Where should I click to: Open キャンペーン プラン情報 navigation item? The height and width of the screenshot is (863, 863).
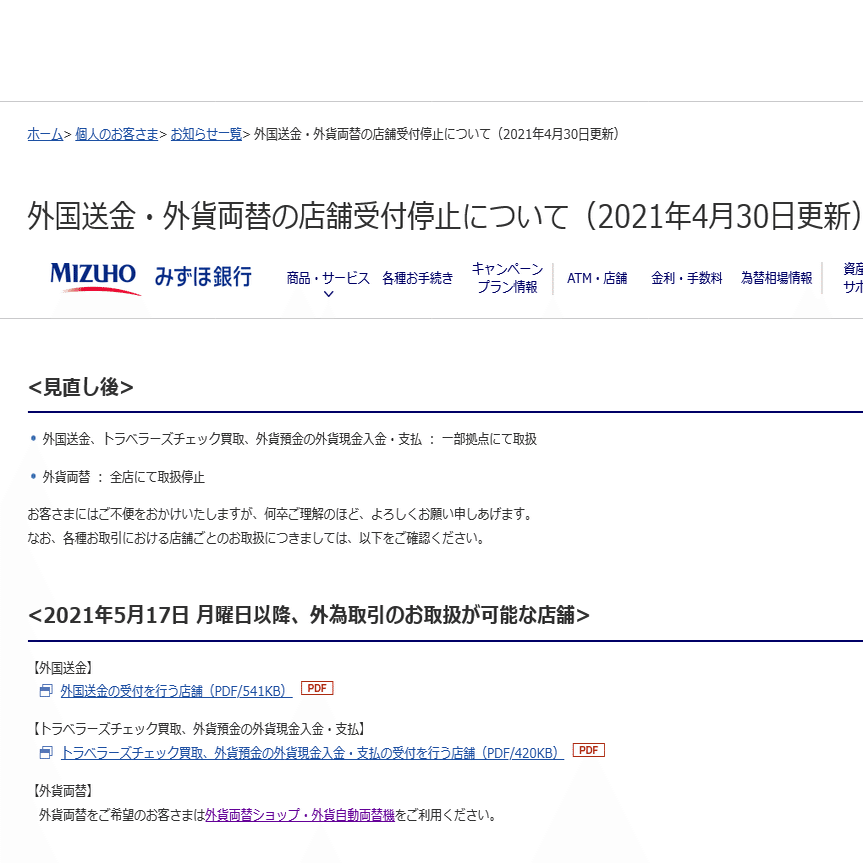point(507,278)
